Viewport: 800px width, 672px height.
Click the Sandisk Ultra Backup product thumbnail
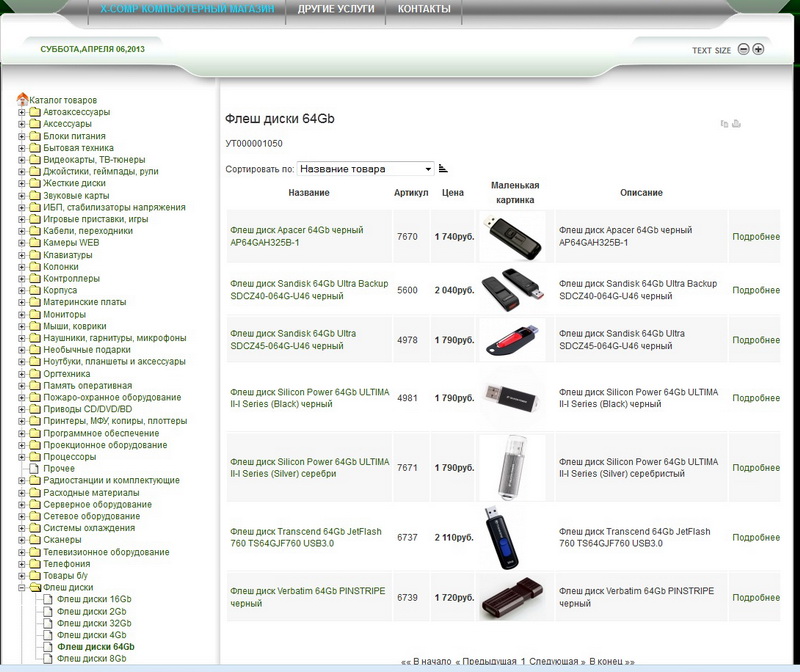click(512, 290)
